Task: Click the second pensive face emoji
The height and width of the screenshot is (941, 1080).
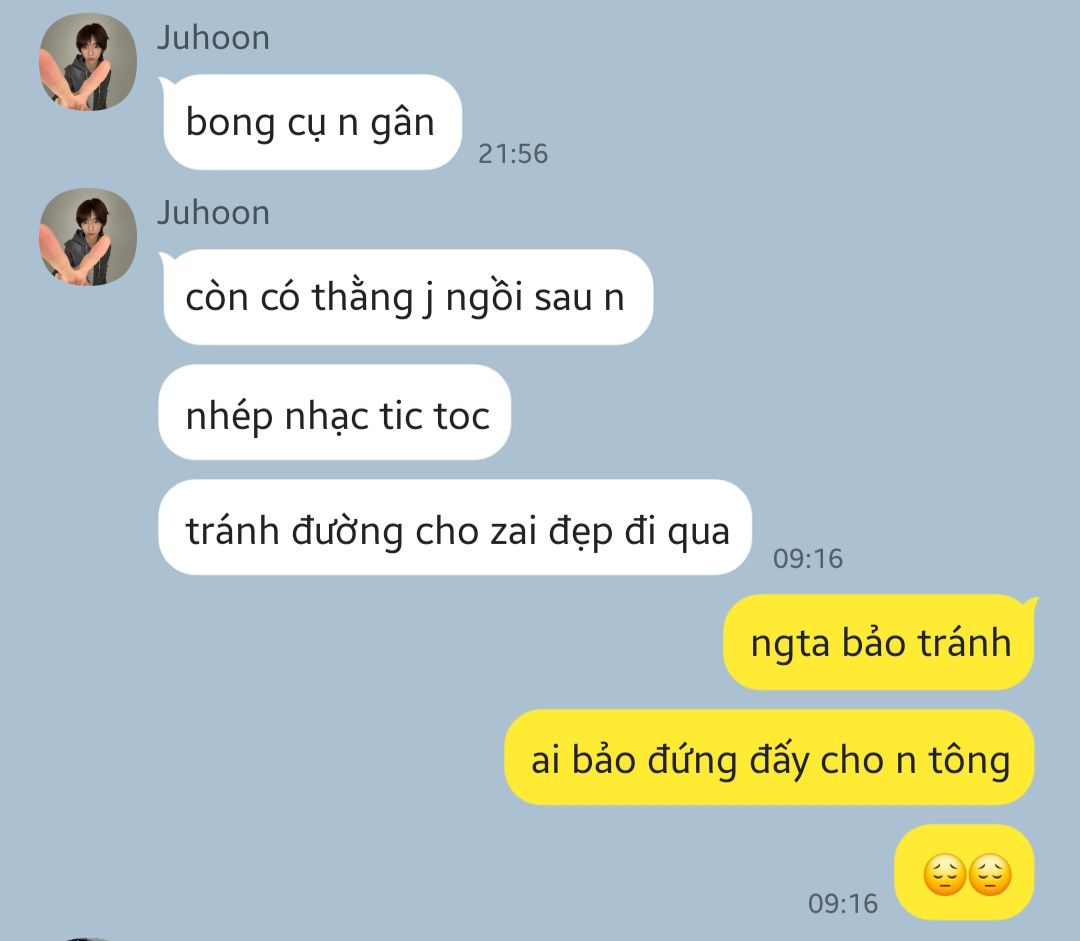Action: point(990,874)
